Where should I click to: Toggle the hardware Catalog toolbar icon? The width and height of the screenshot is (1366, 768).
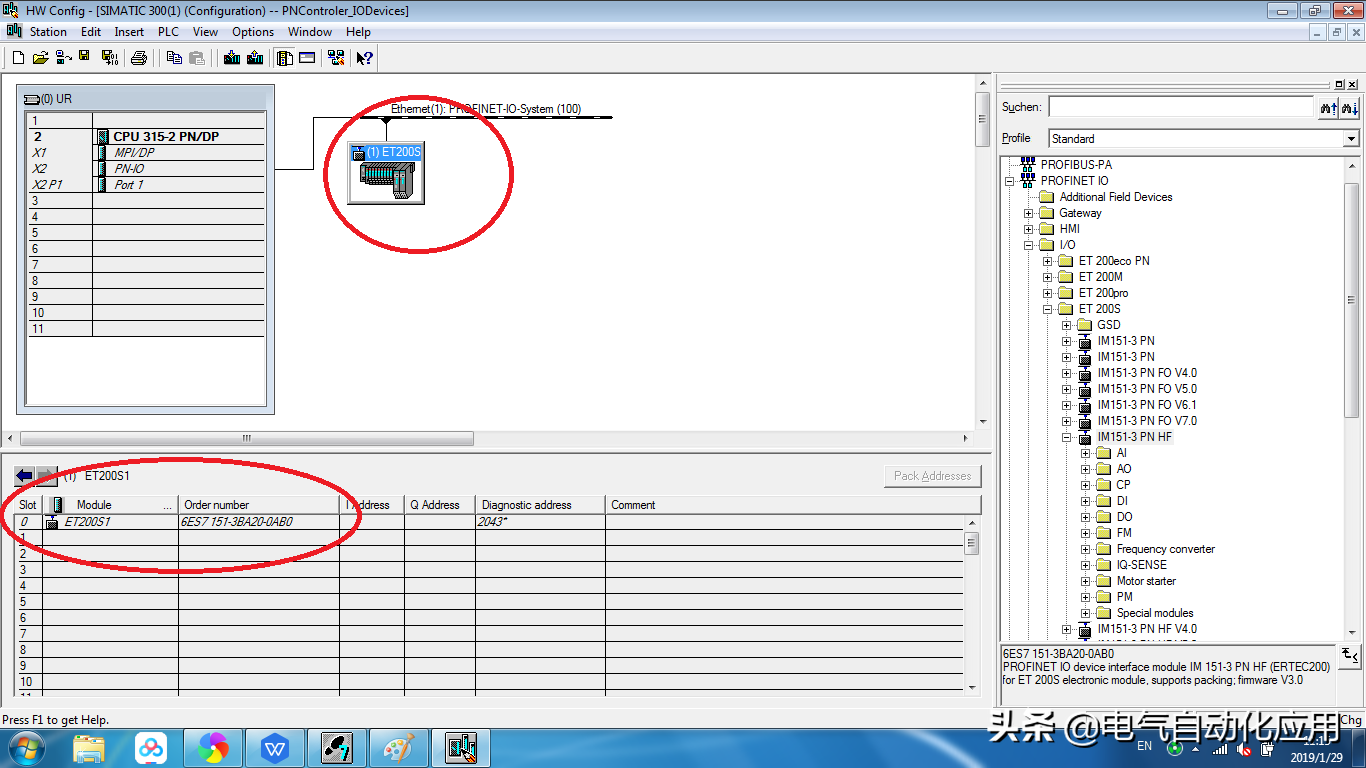pyautogui.click(x=285, y=58)
